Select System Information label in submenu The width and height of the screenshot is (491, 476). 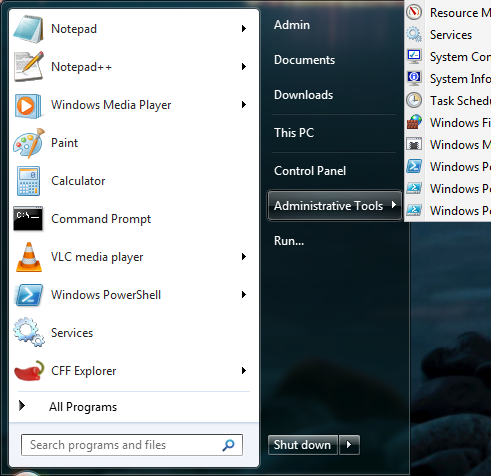click(x=460, y=79)
